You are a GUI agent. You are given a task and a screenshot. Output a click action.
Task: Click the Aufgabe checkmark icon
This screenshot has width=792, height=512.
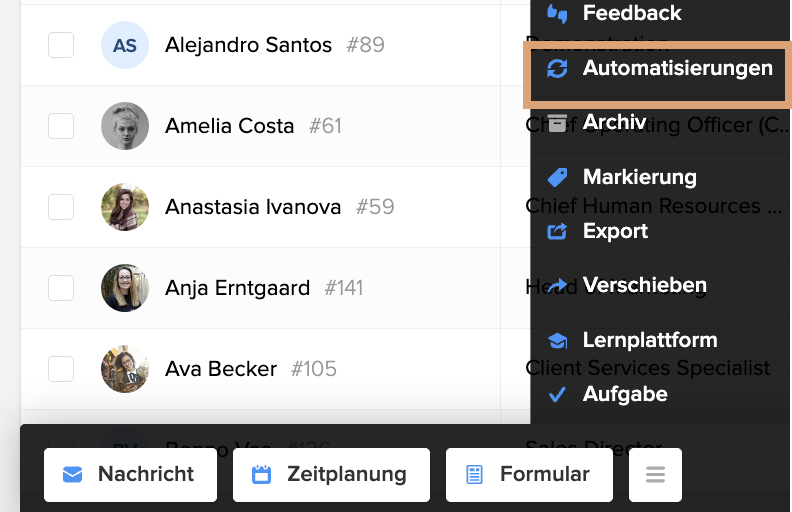click(x=557, y=394)
